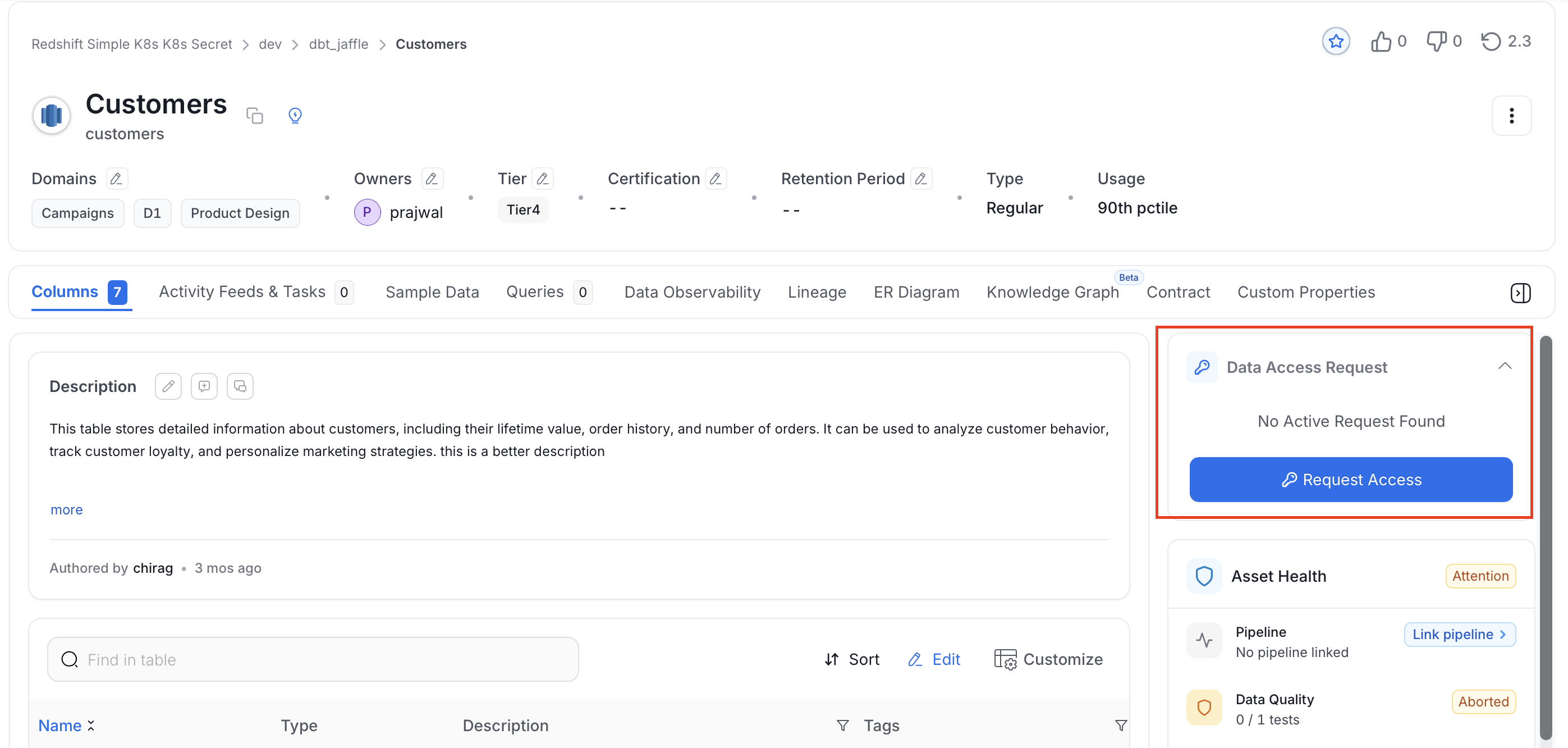Expand description with more link
Image resolution: width=1568 pixels, height=748 pixels.
66,510
